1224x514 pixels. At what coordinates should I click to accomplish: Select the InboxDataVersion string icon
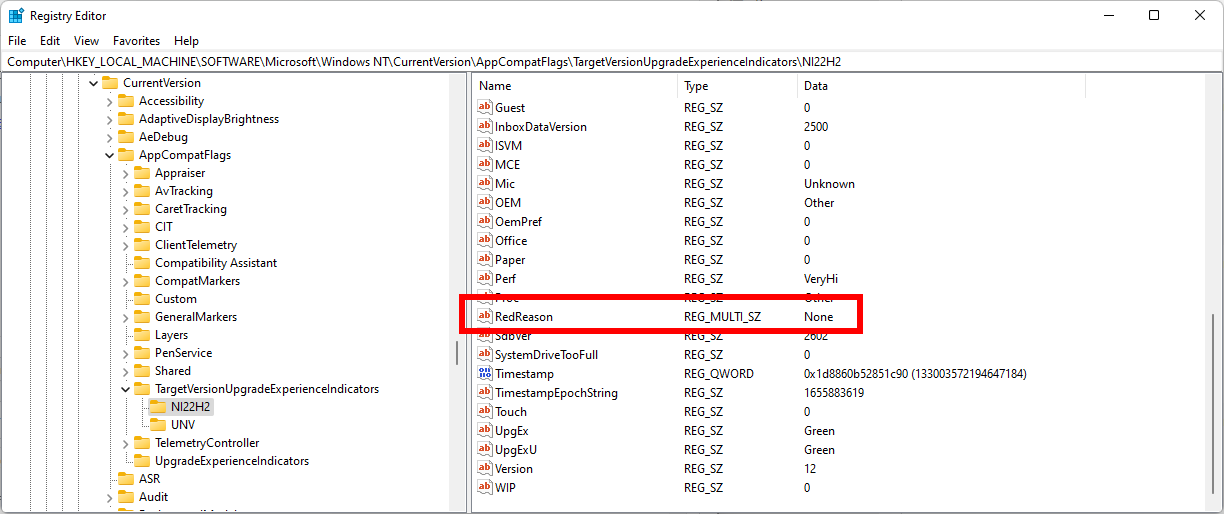(x=485, y=127)
